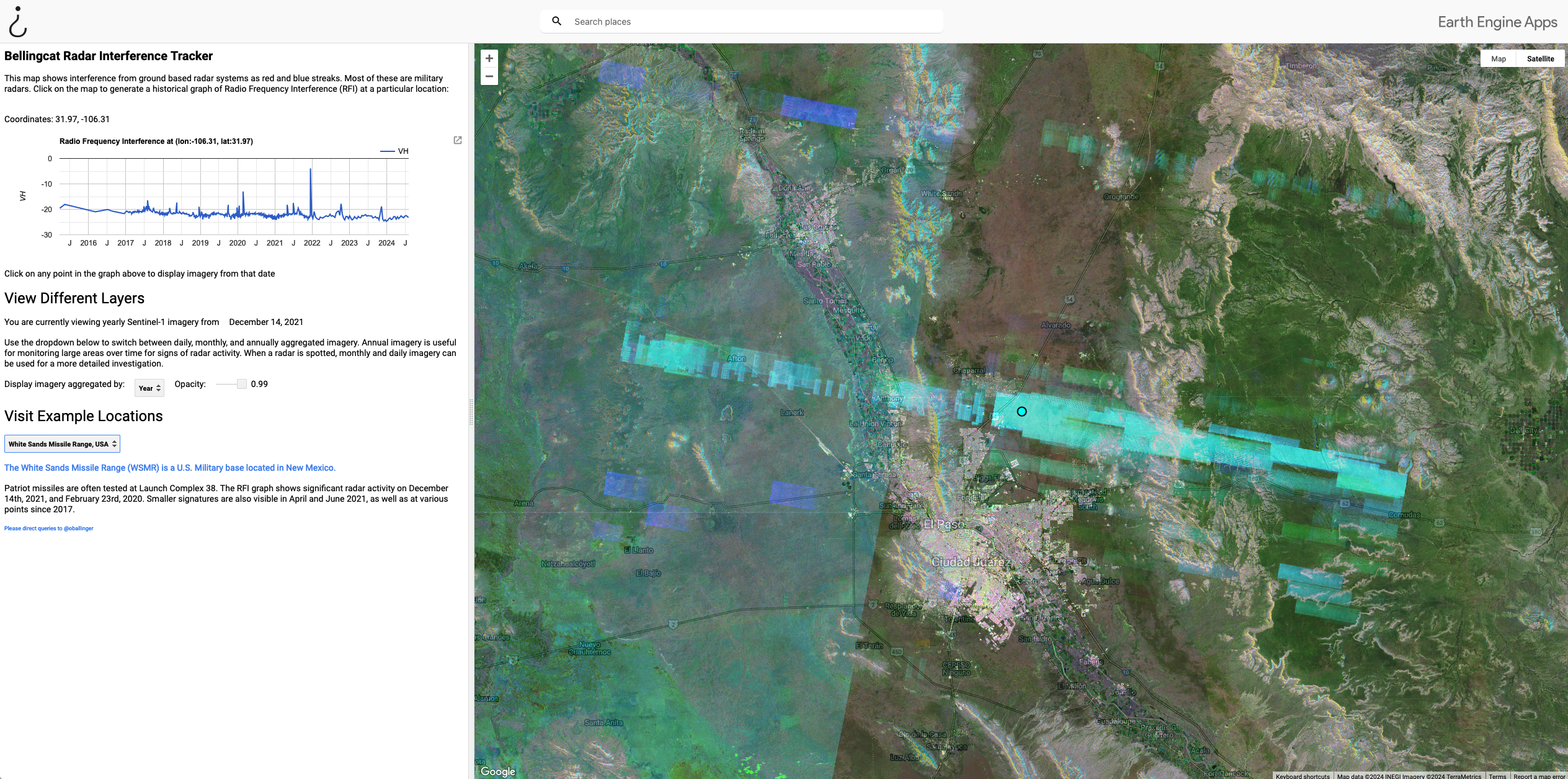Expand the White Sands Missile Range selector arrows
The height and width of the screenshot is (779, 1568).
pyautogui.click(x=115, y=443)
